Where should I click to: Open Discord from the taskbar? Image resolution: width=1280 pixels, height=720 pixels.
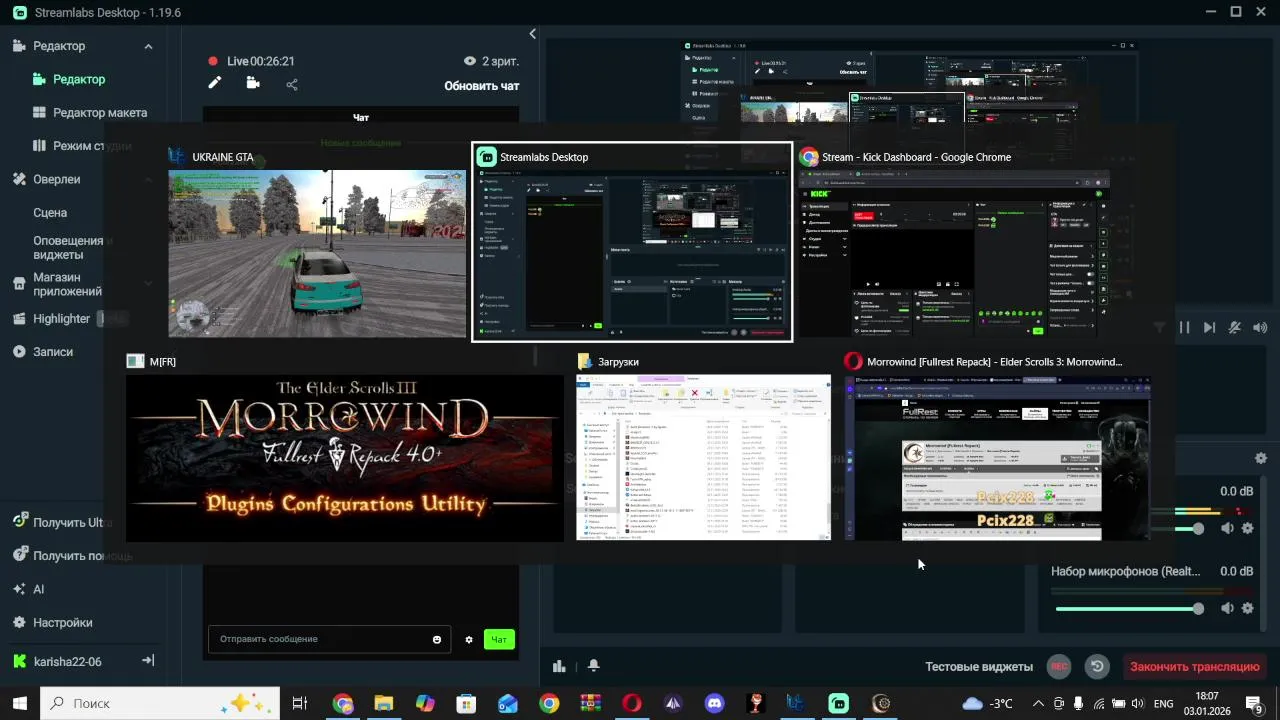click(x=714, y=703)
